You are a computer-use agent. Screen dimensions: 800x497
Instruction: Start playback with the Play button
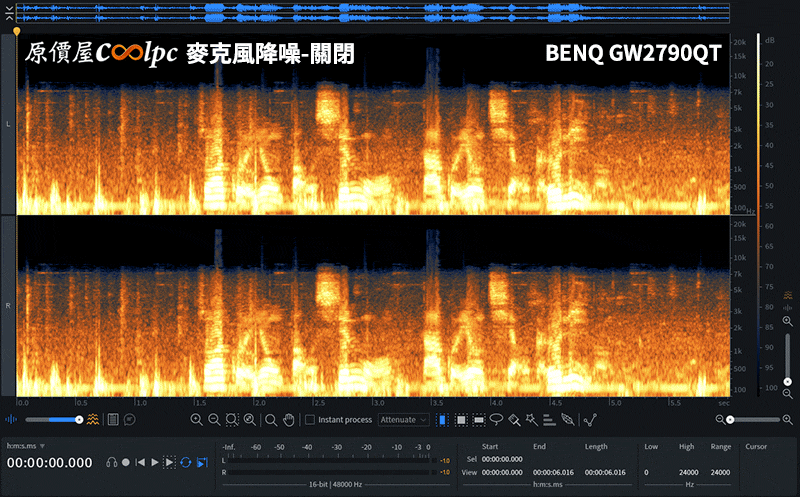155,462
